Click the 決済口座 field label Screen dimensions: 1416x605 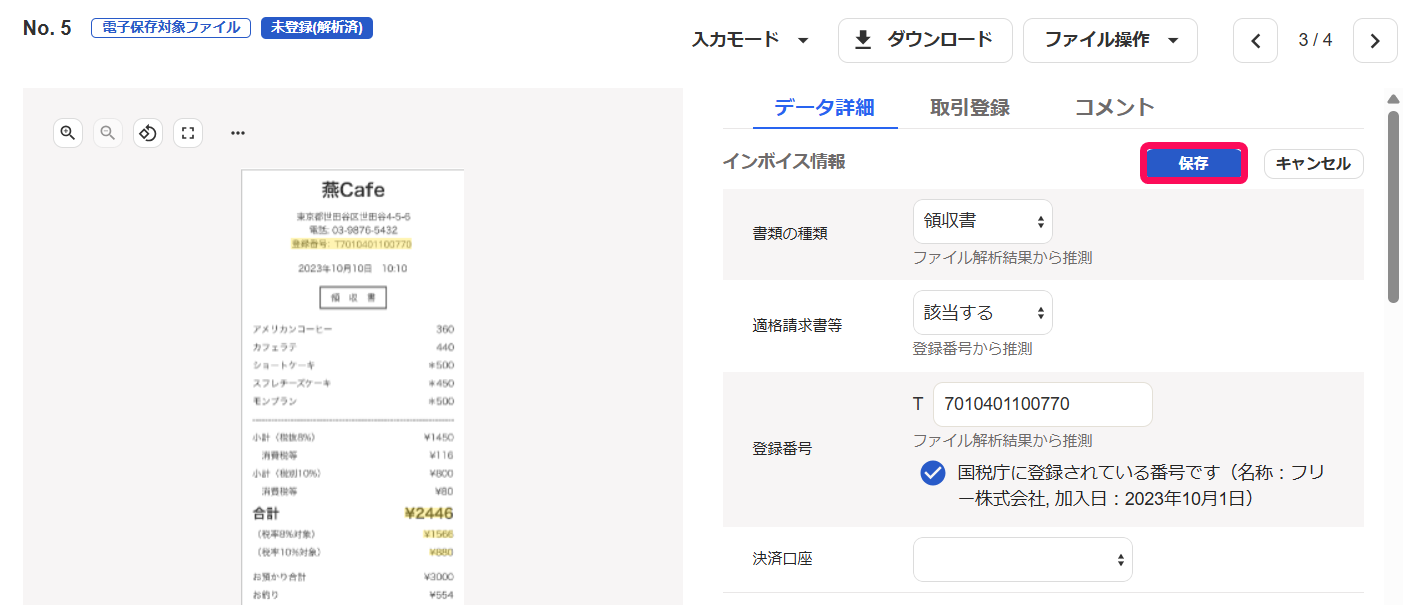click(x=782, y=559)
